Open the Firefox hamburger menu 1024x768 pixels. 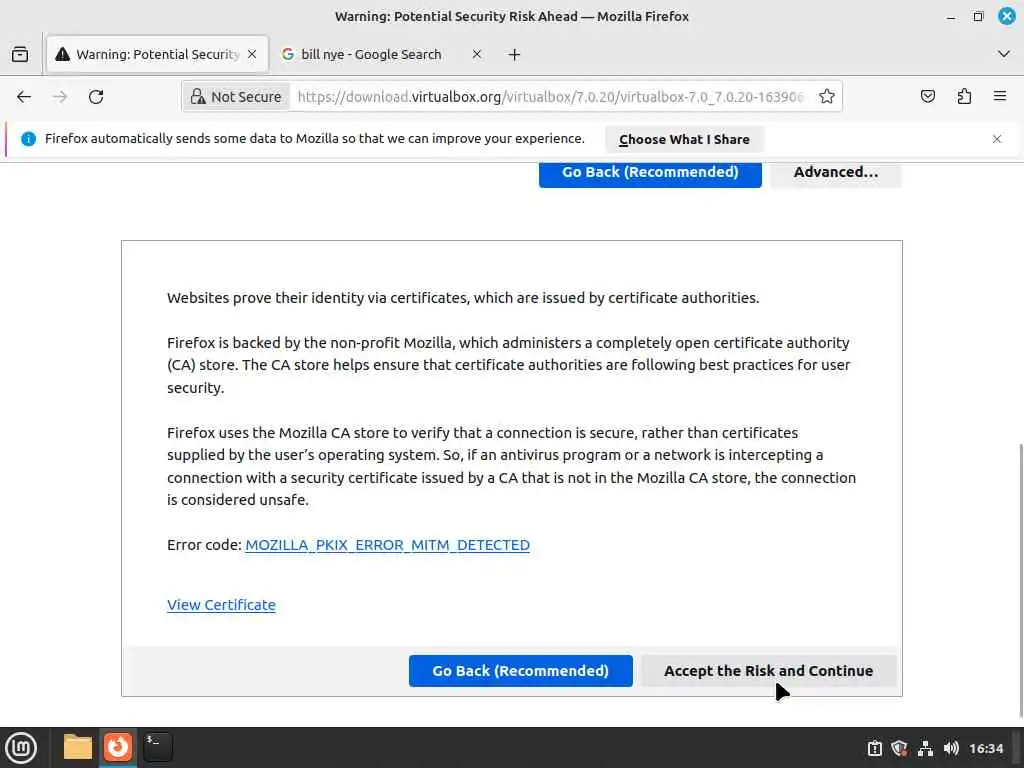(x=1000, y=97)
